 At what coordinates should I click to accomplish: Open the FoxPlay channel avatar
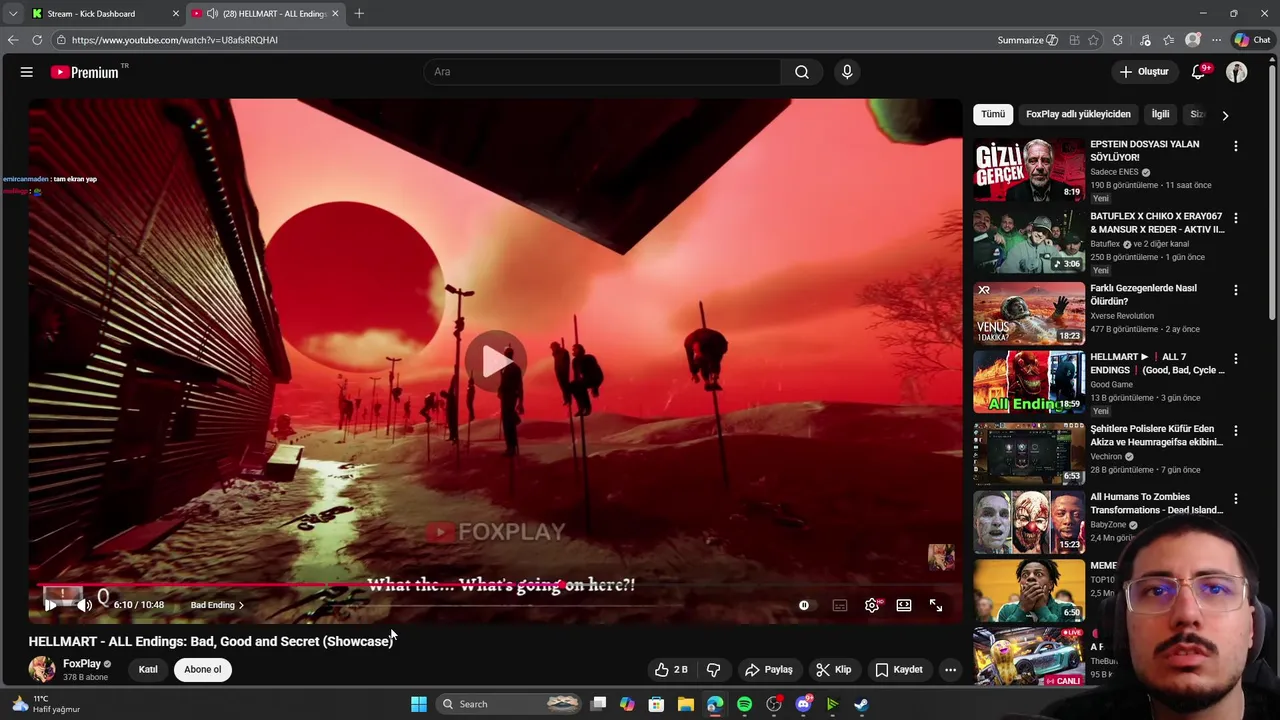coord(42,669)
